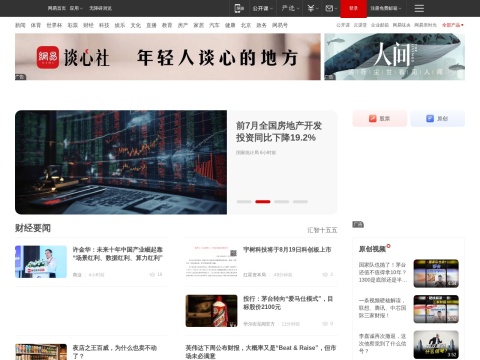Expand the 注册免费邮箱 dropdown
Viewport: 480px width, 360px height.
(x=386, y=8)
